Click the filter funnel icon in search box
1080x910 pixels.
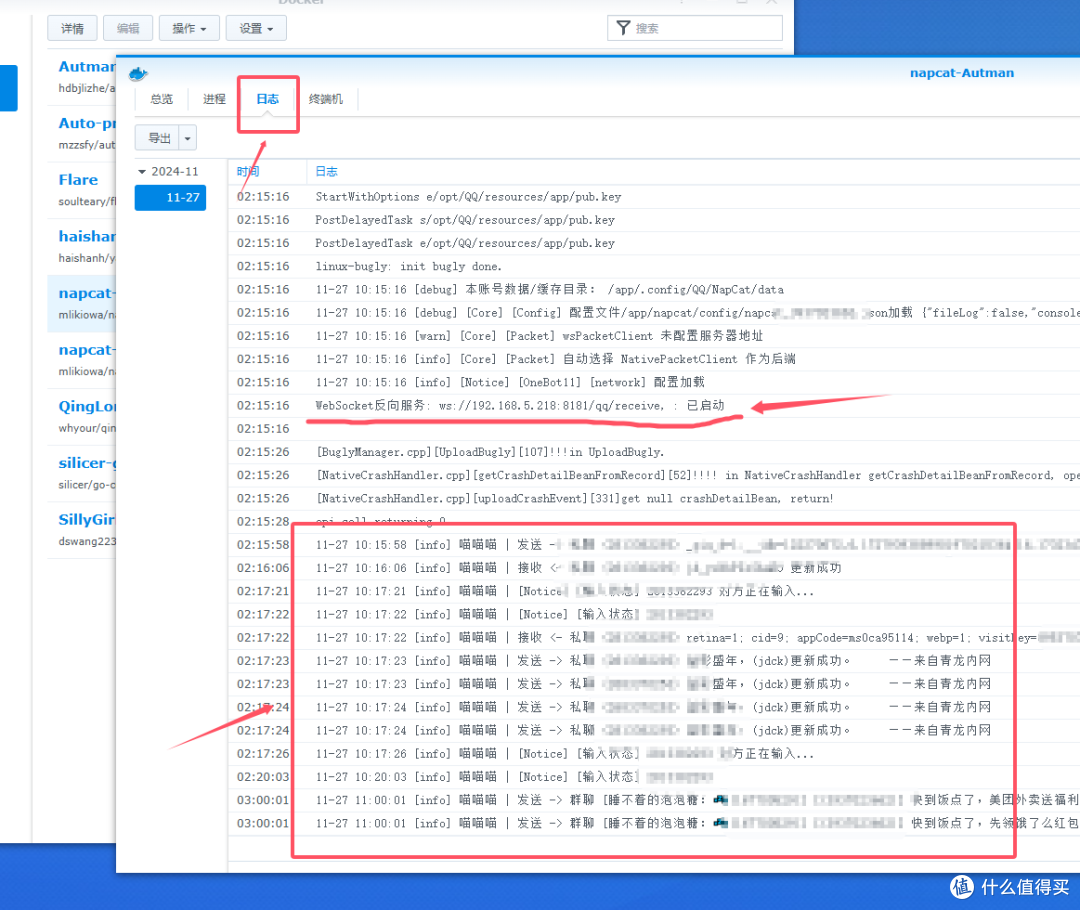click(x=623, y=28)
